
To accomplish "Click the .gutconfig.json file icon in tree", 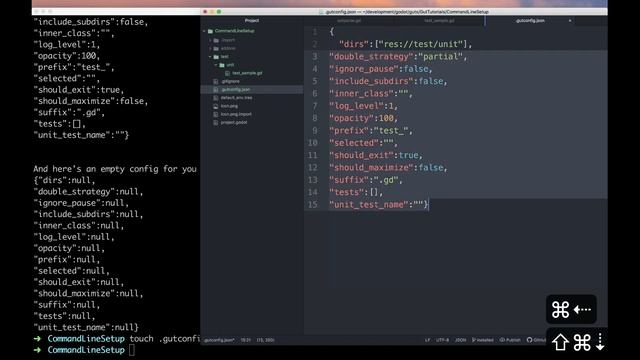I will [x=216, y=89].
